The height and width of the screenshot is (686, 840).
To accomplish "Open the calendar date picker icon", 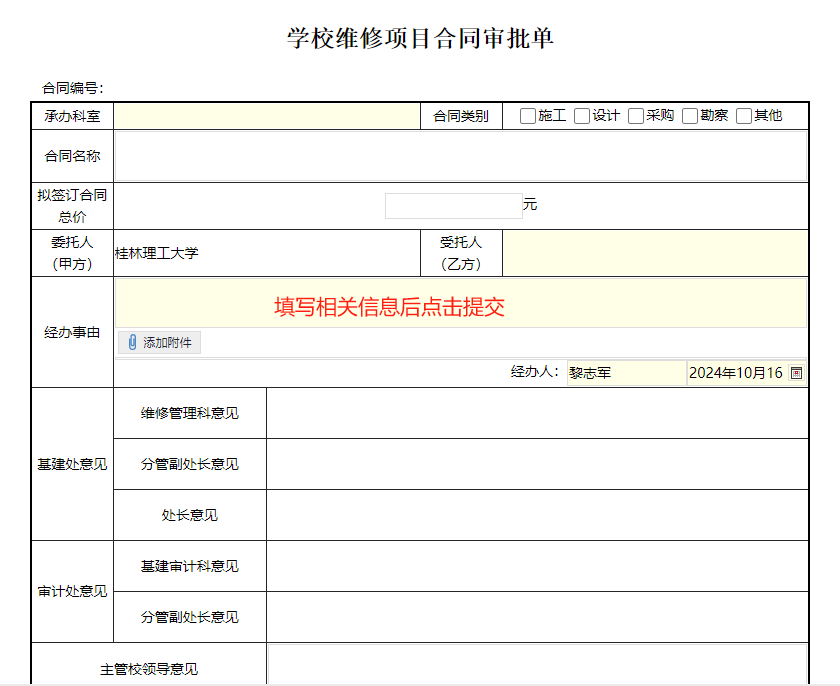I will click(796, 373).
